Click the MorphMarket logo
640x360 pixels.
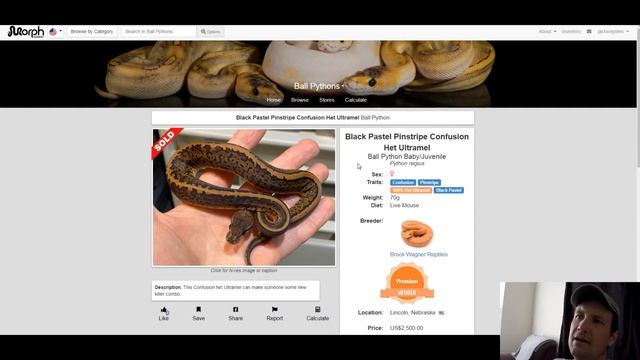coord(26,31)
